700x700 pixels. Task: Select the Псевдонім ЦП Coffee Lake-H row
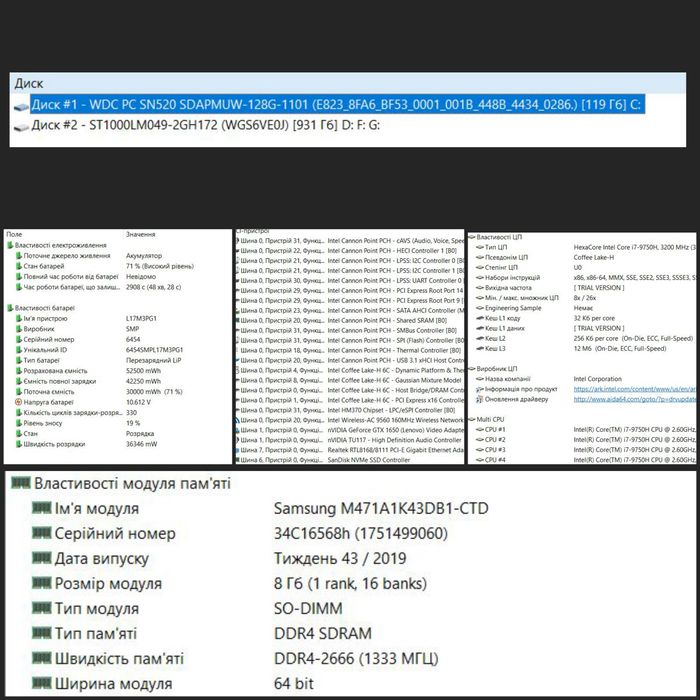(x=545, y=258)
